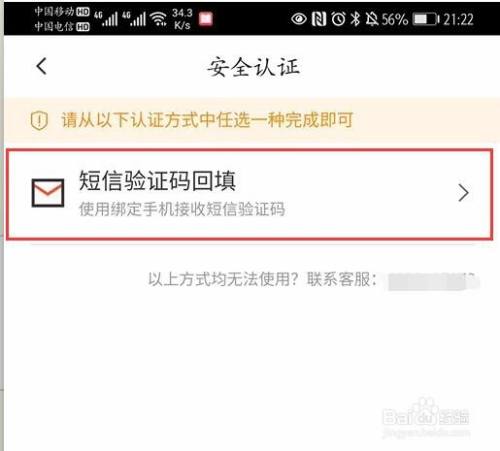Image resolution: width=500 pixels, height=451 pixels.
Task: Tap the alarm clock status icon
Action: coord(338,19)
